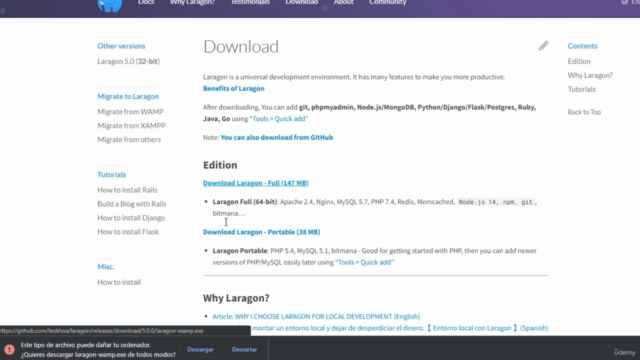Click the Why Laragon? section heading
The height and width of the screenshot is (360, 640).
[x=236, y=298]
